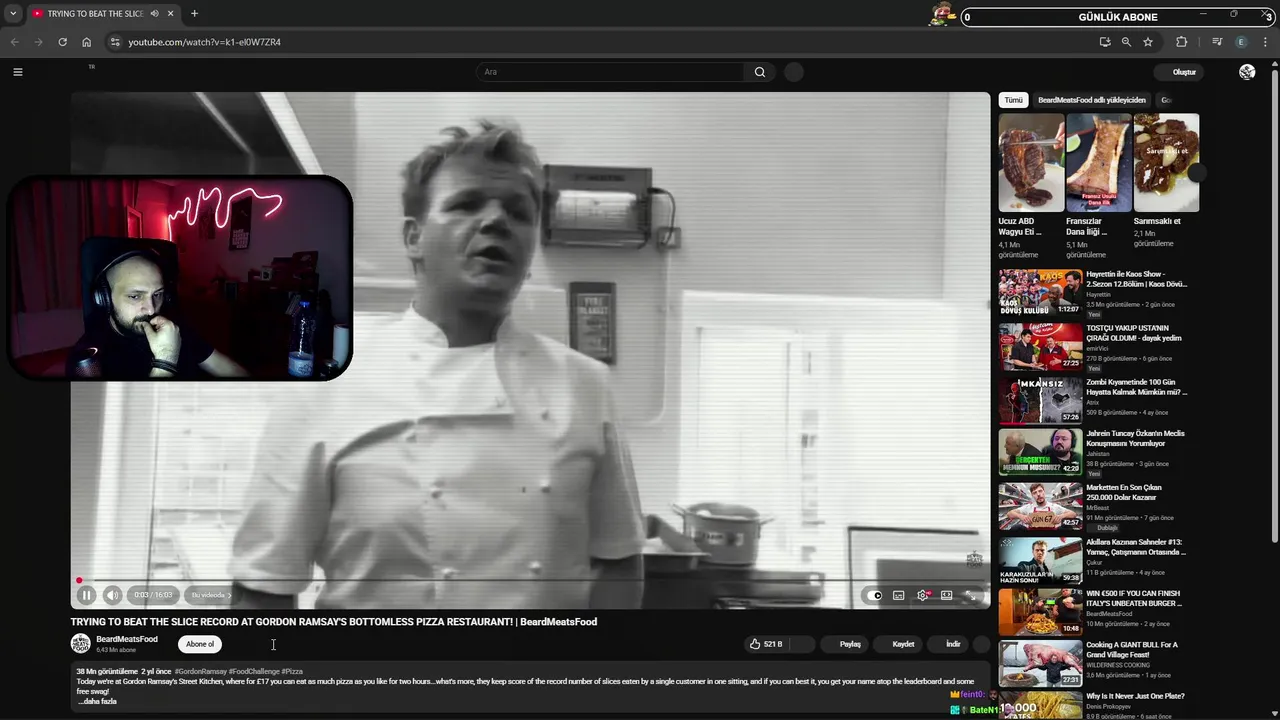Open 'Marketten En Son Çıkan' MrBeast video

[1040, 506]
